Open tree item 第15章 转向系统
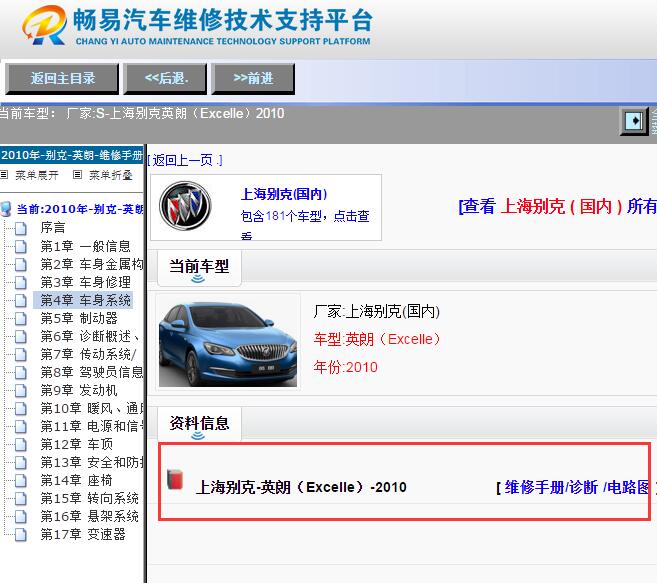Screen dimensions: 657x583 [90, 498]
